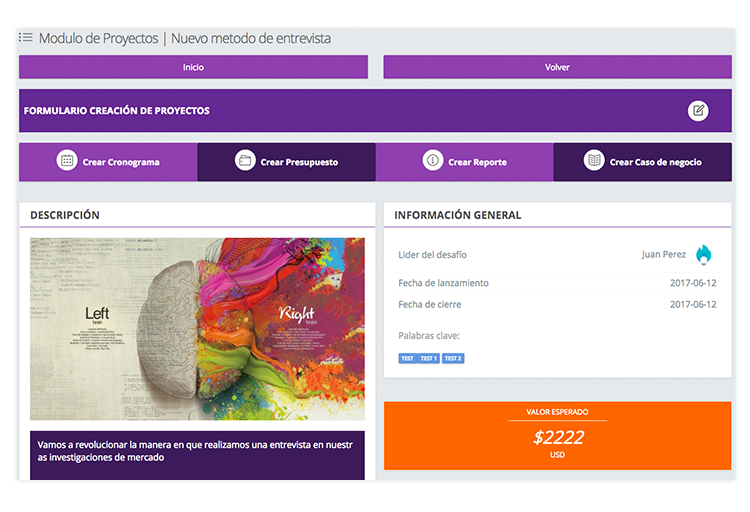750x512 pixels.
Task: Click the Volver button
Action: (557, 67)
